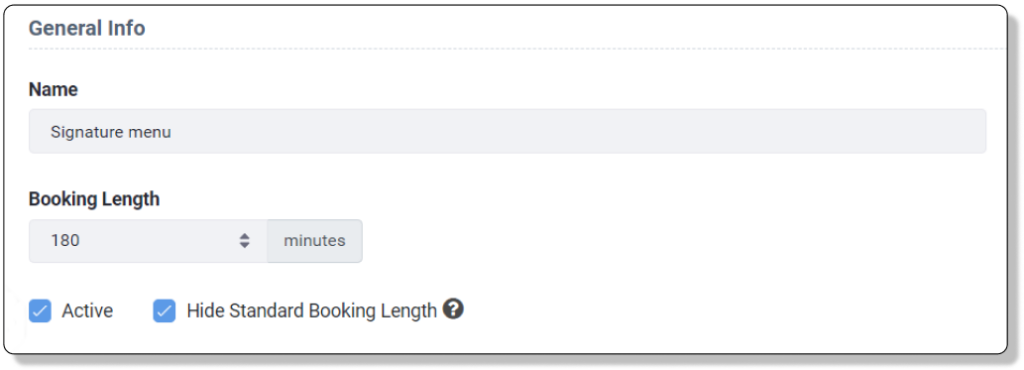Click the 'Active' label text
This screenshot has height=370, width=1024.
click(x=88, y=311)
